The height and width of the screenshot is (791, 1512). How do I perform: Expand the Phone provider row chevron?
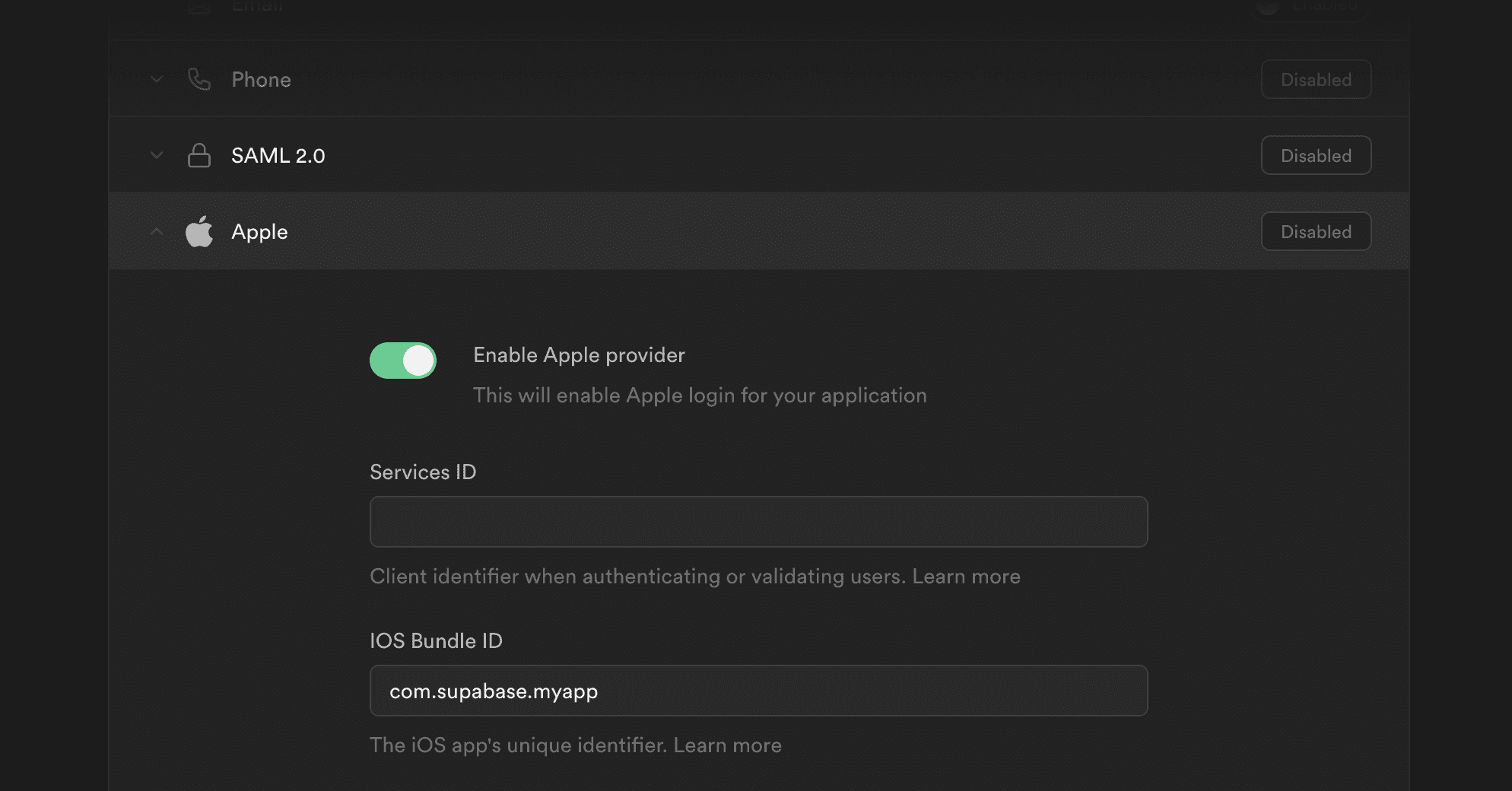tap(157, 79)
